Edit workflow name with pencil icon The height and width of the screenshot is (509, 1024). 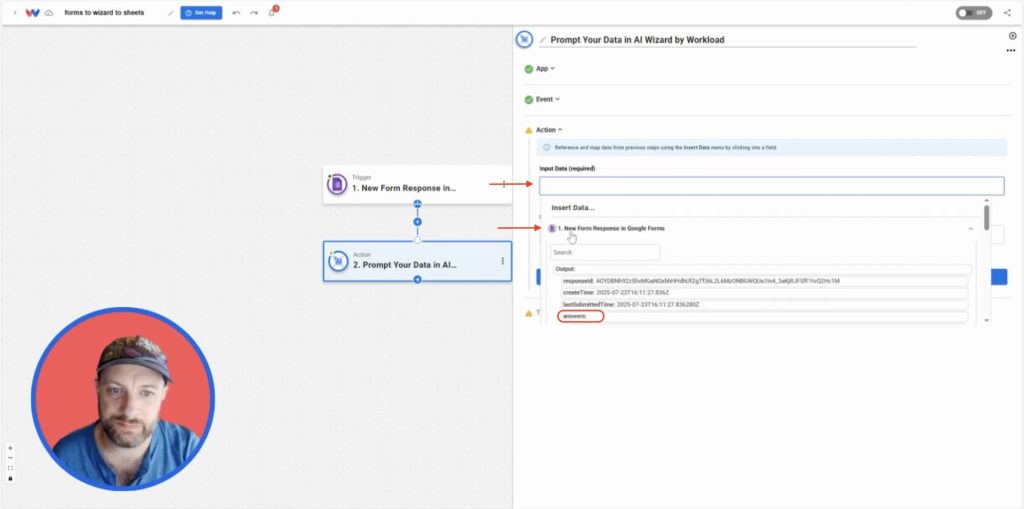click(x=171, y=12)
